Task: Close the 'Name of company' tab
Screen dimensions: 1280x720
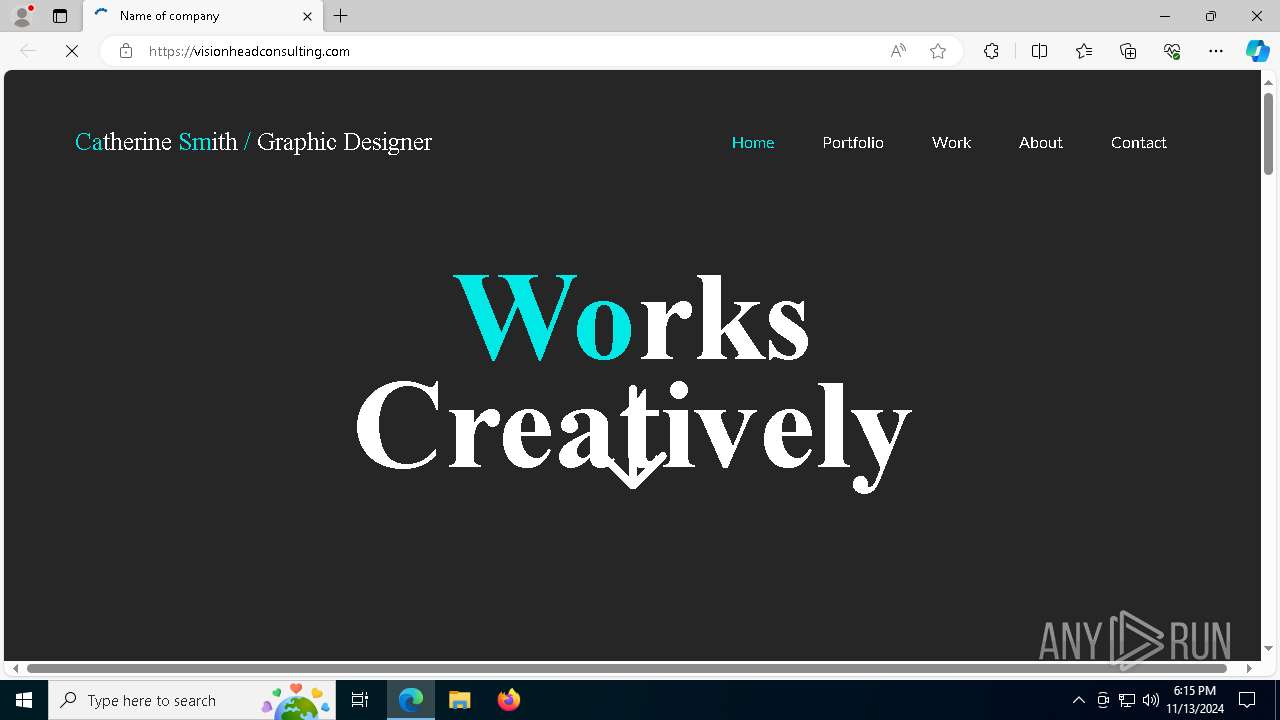Action: 307,16
